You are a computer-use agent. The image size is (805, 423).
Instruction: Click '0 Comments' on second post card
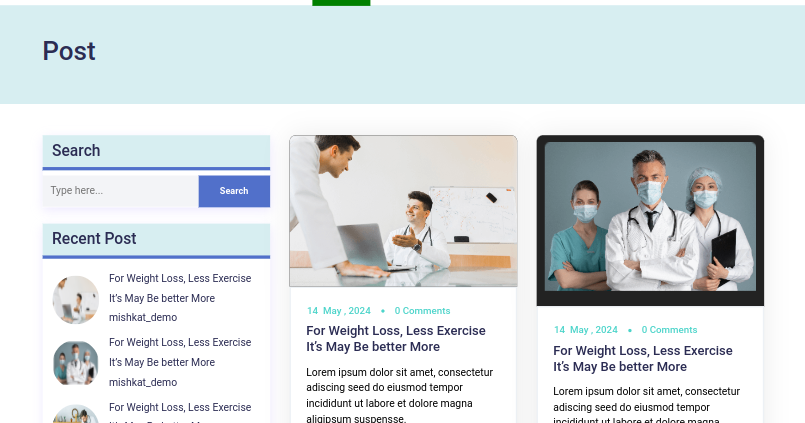[x=669, y=330]
